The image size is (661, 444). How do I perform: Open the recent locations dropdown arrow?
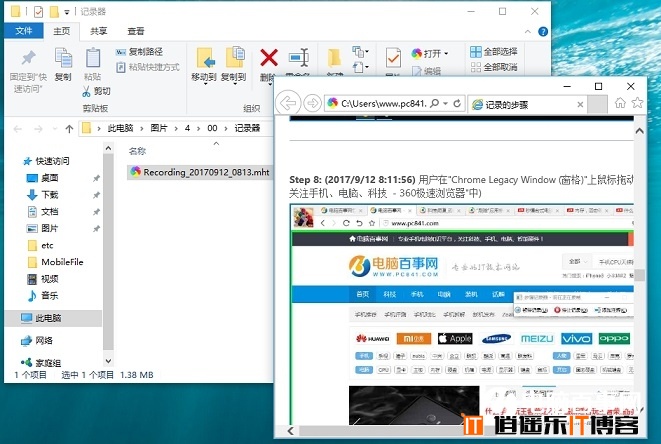click(x=55, y=129)
